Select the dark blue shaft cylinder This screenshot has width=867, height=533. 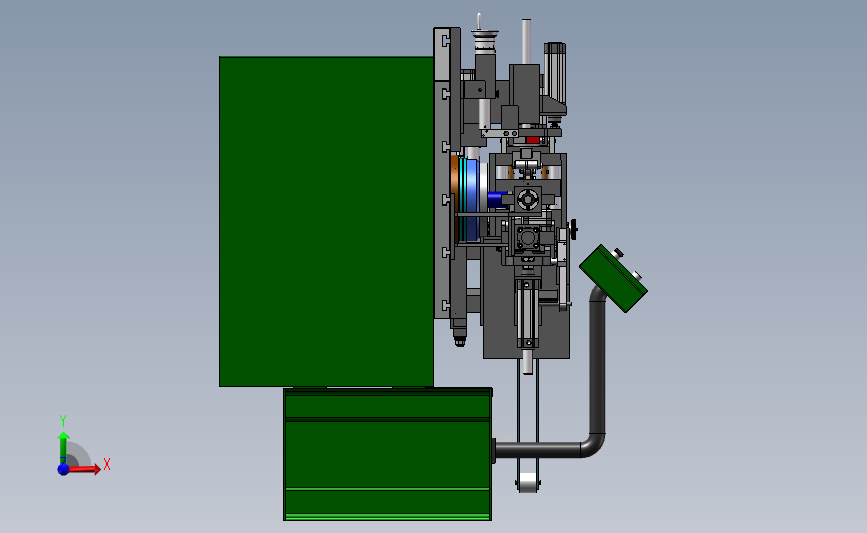tap(498, 199)
